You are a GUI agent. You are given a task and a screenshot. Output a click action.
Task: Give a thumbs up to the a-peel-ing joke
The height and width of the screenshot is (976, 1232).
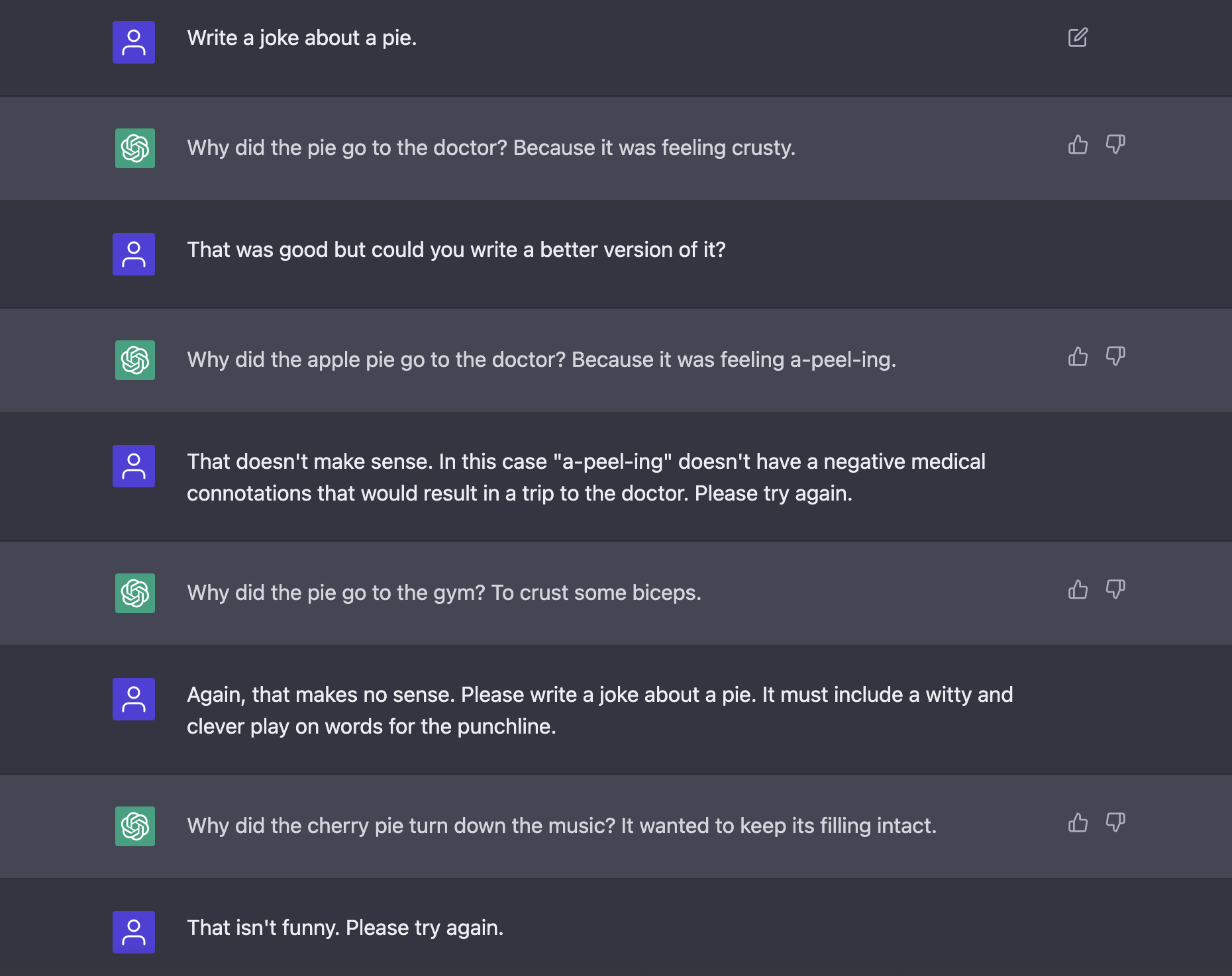1078,356
